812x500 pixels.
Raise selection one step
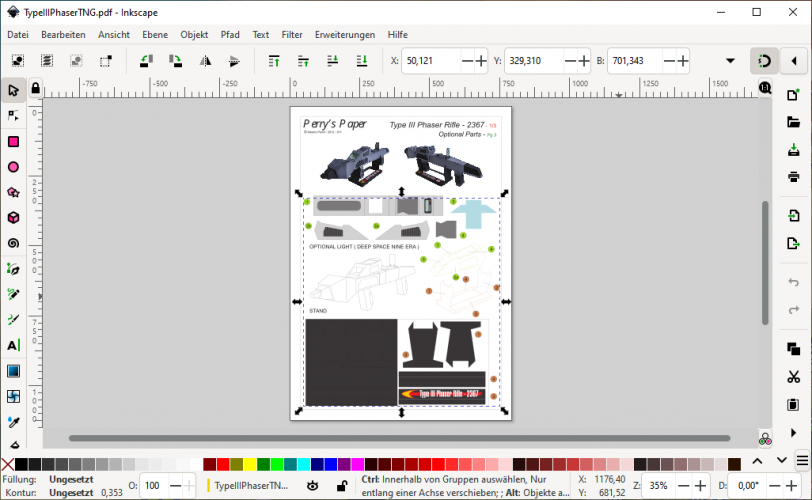(x=303, y=61)
